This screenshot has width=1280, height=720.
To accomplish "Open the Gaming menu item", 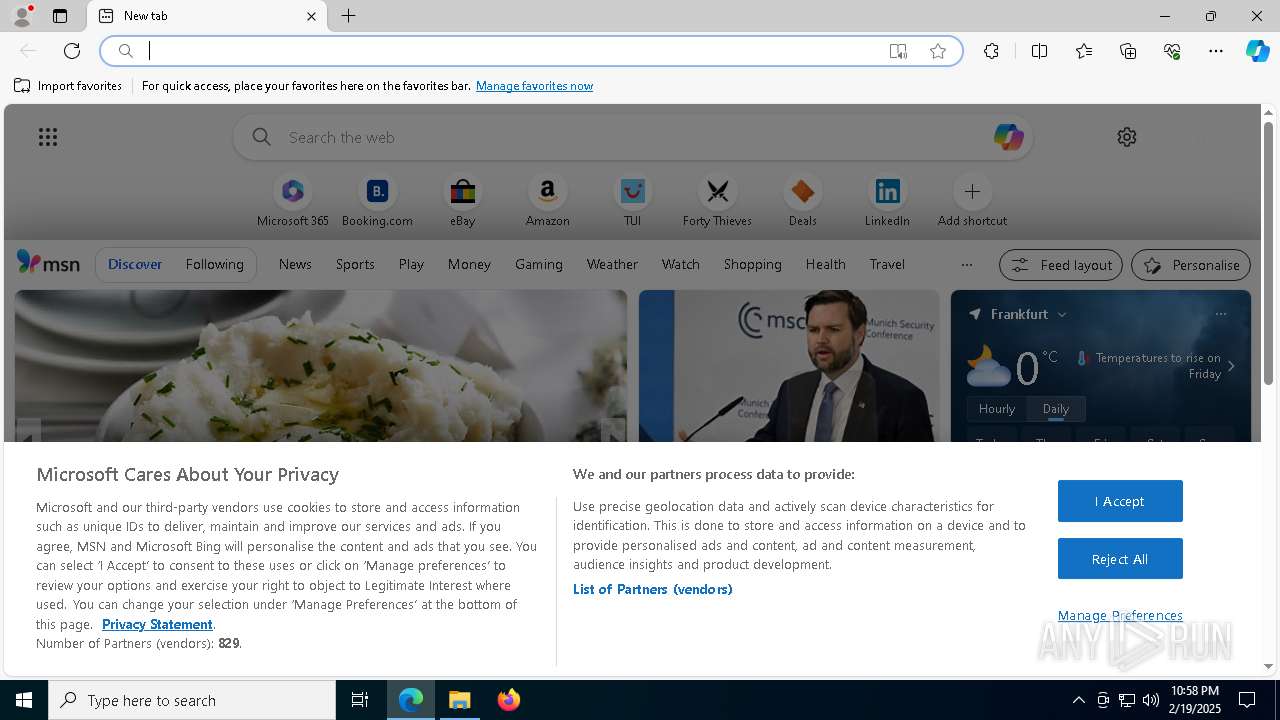I will click(539, 264).
